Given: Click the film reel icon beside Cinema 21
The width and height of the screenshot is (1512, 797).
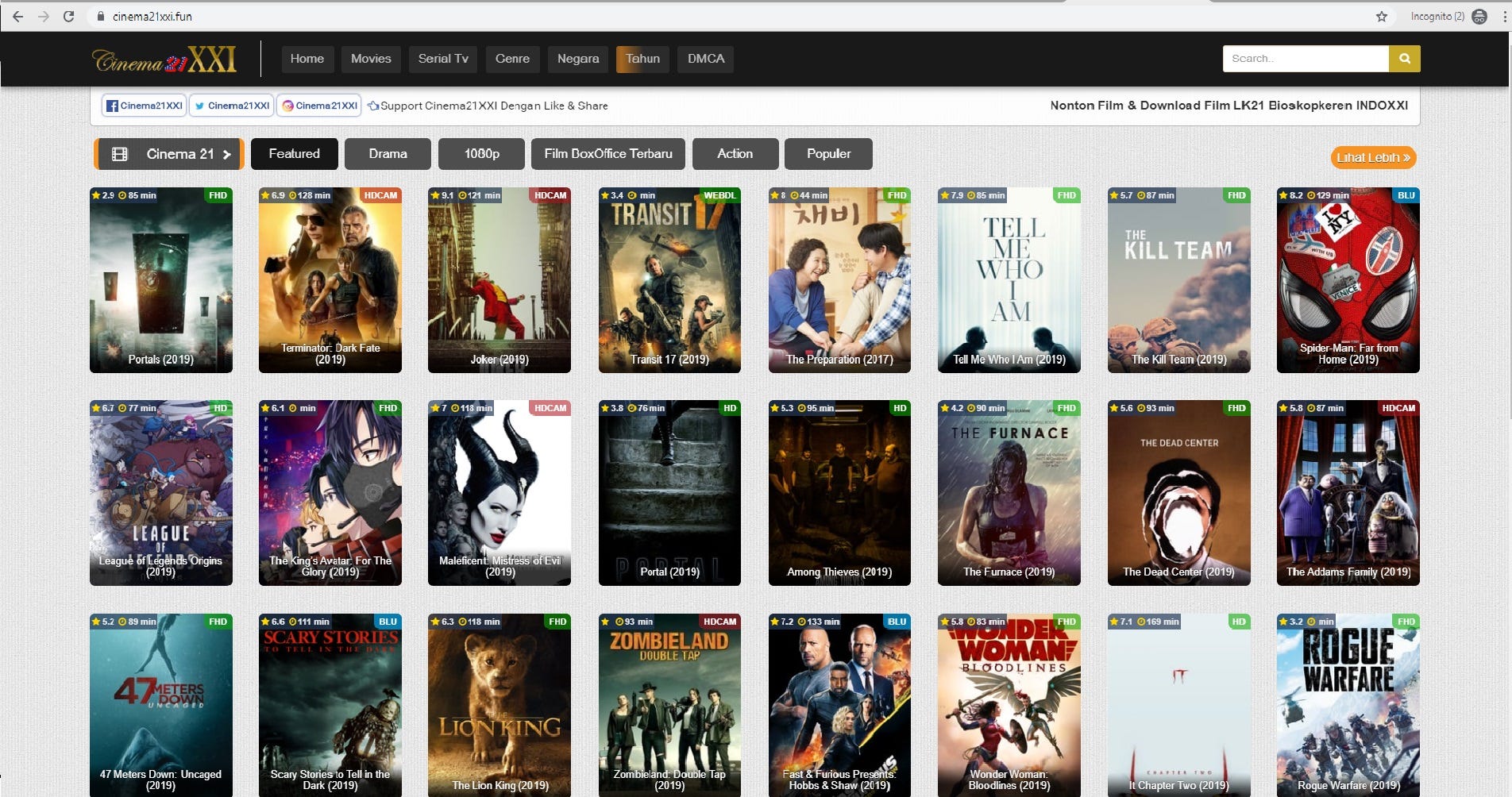Looking at the screenshot, I should [x=120, y=154].
